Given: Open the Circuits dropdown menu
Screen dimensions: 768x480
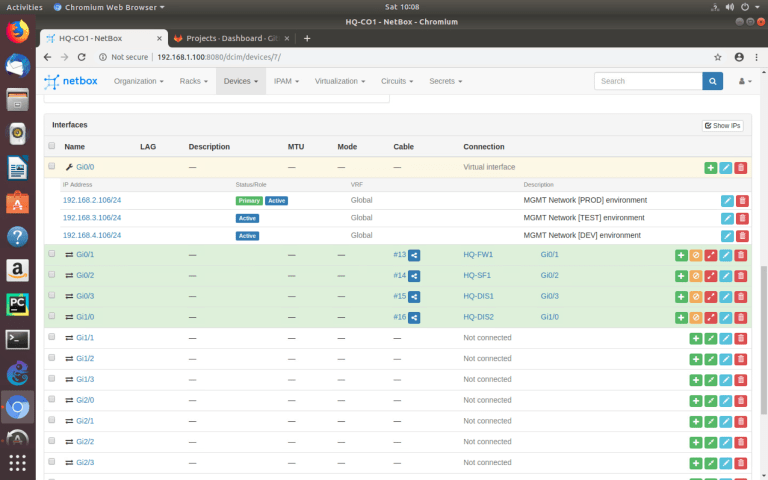Looking at the screenshot, I should [x=397, y=81].
